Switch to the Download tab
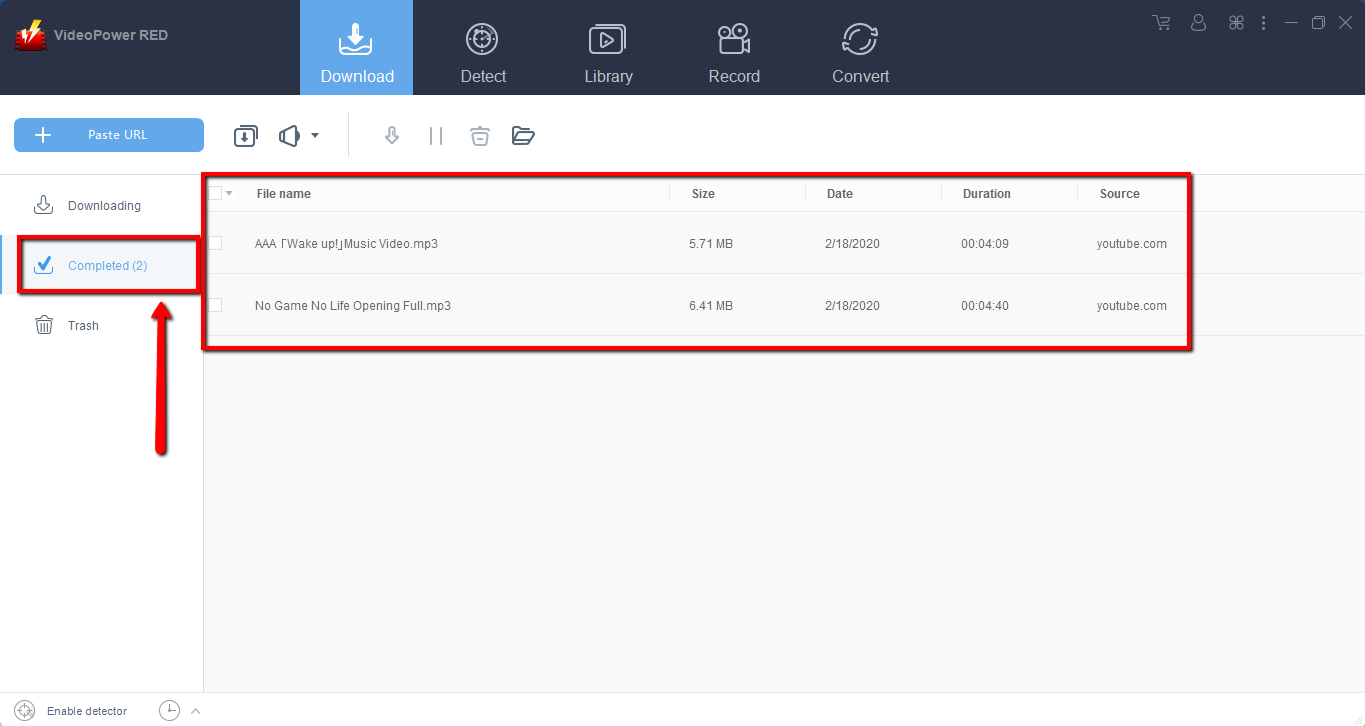The image size is (1365, 726). tap(357, 48)
